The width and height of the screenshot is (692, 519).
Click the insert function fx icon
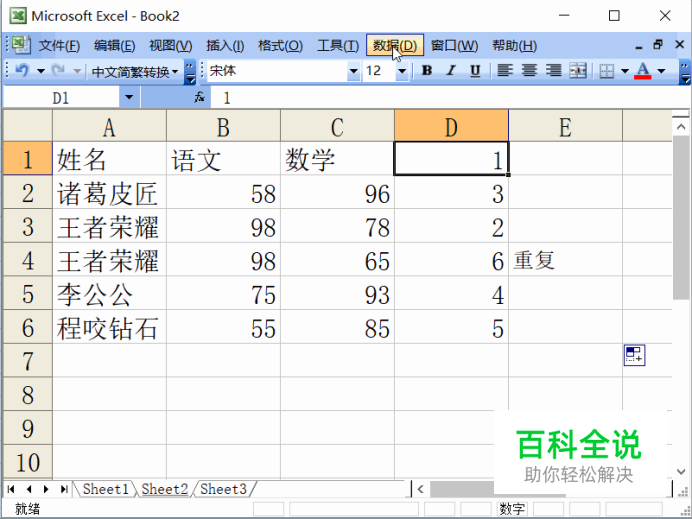click(x=199, y=97)
